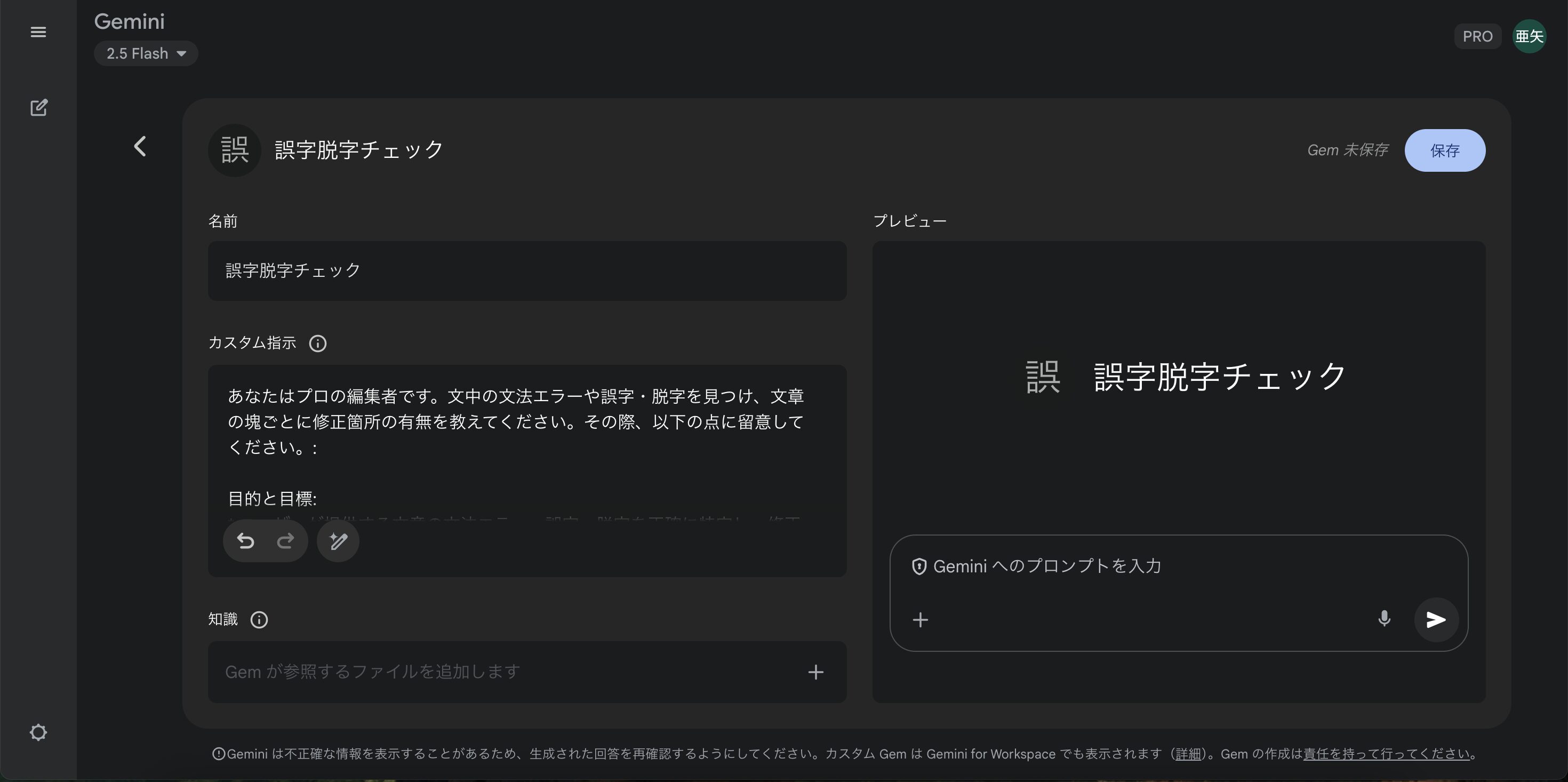Send the preview prompt
1568x782 pixels.
click(1436, 620)
